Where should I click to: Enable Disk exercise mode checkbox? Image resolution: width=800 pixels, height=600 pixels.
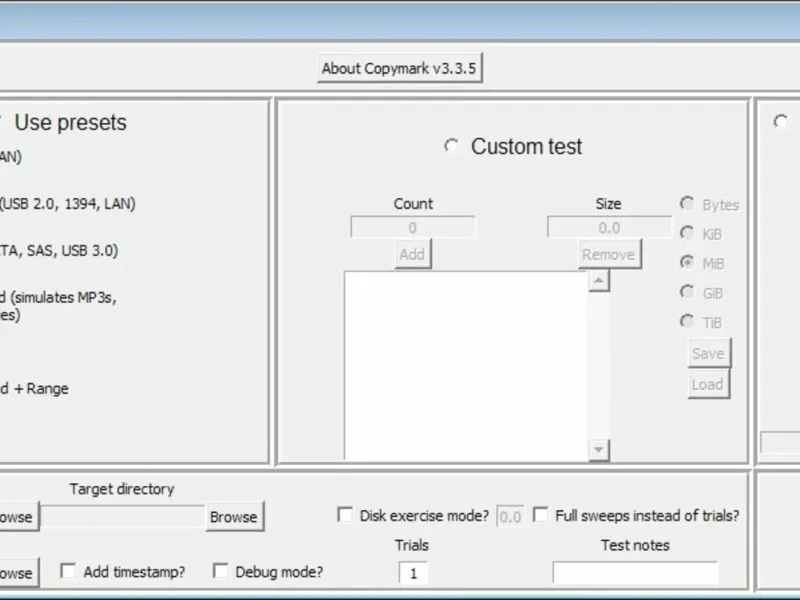coord(345,514)
